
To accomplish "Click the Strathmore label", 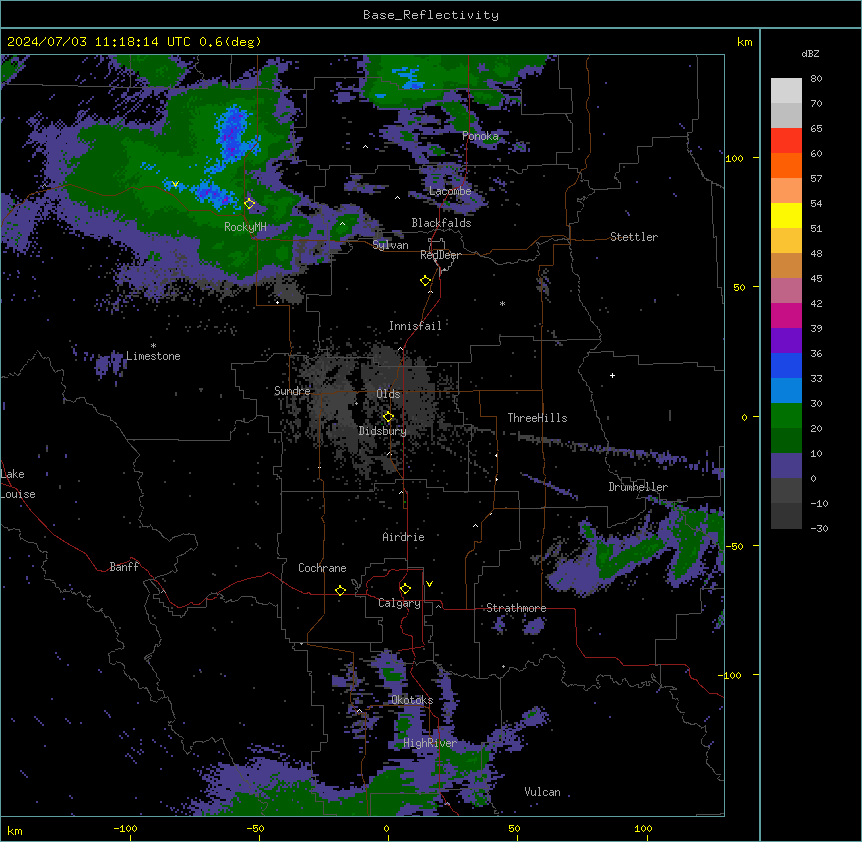I will point(516,608).
